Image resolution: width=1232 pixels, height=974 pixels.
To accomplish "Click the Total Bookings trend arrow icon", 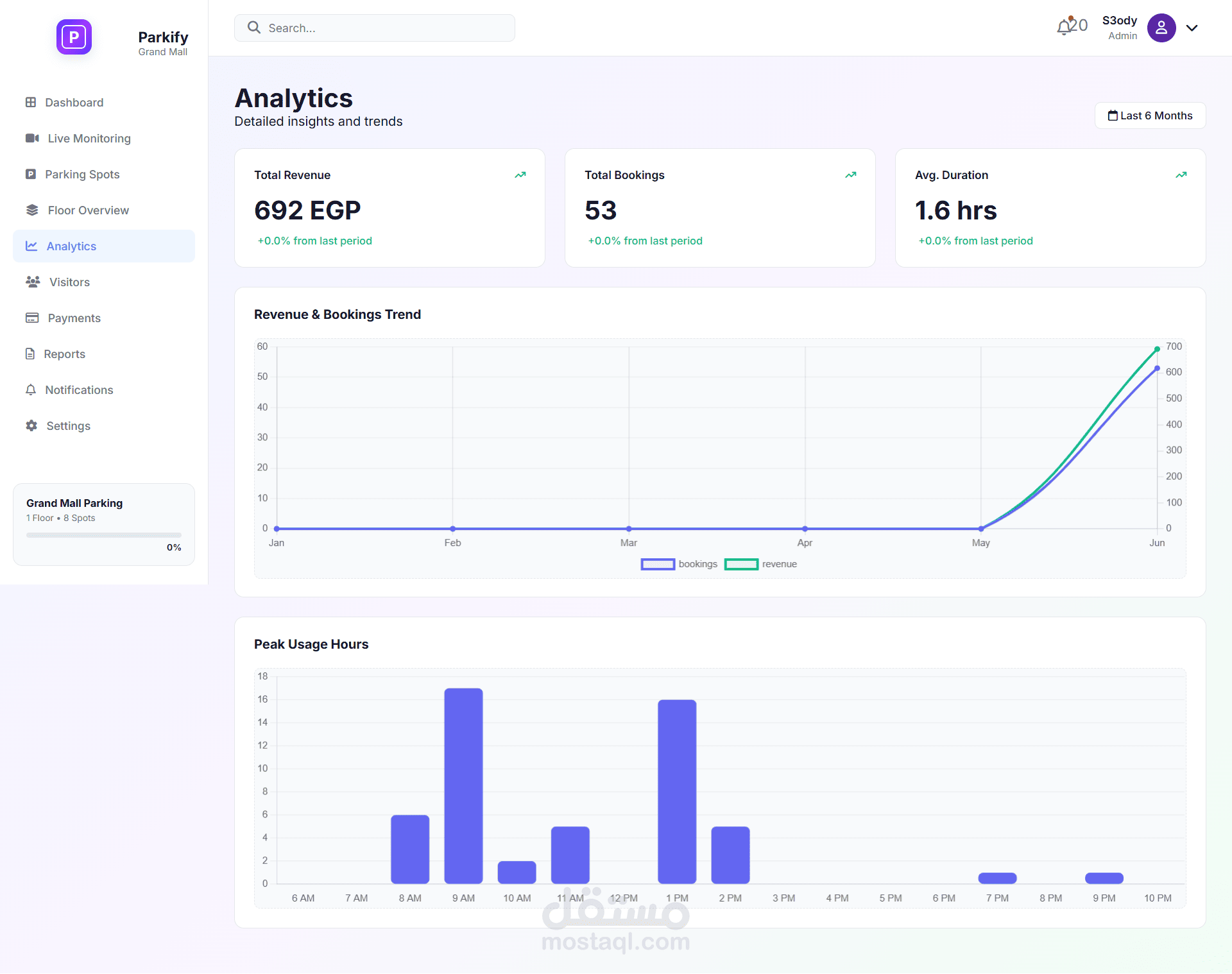I will [x=851, y=175].
